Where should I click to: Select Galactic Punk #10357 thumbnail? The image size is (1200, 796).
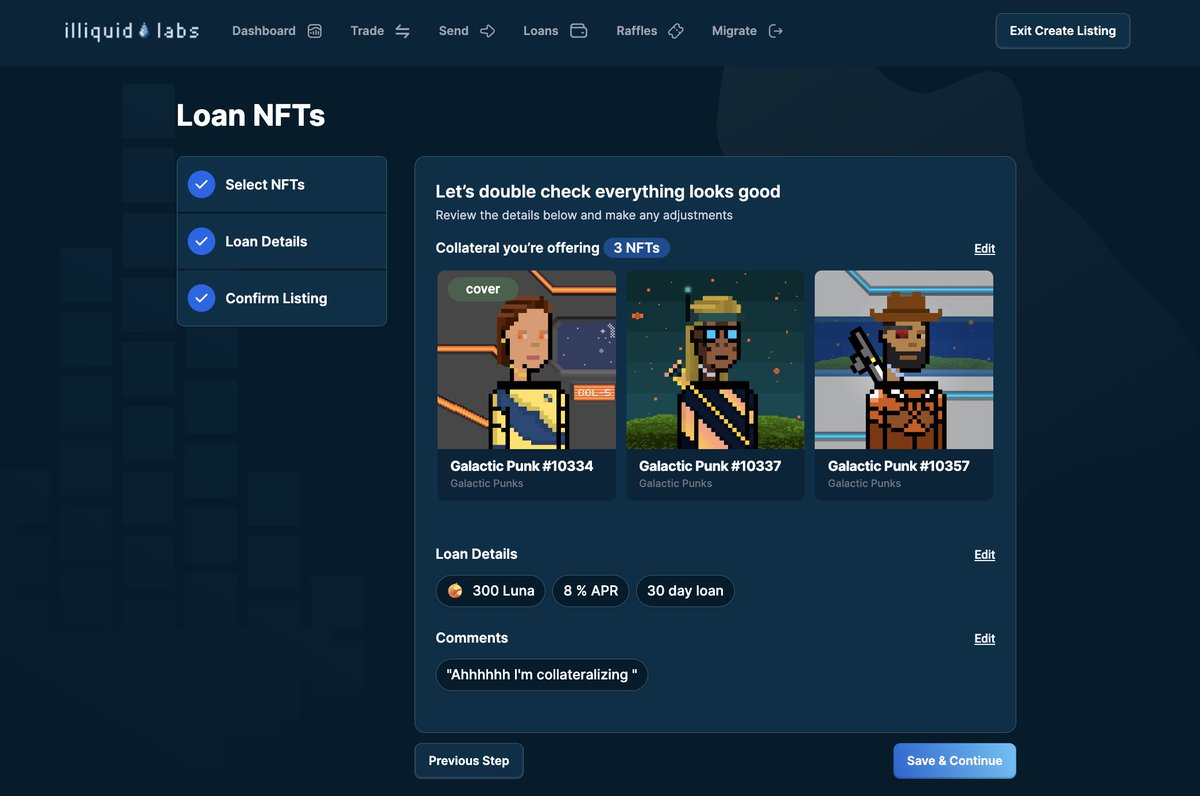[904, 360]
